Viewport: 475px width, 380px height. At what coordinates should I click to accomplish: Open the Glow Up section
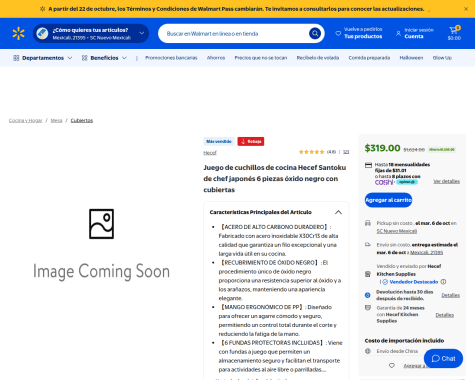(442, 58)
